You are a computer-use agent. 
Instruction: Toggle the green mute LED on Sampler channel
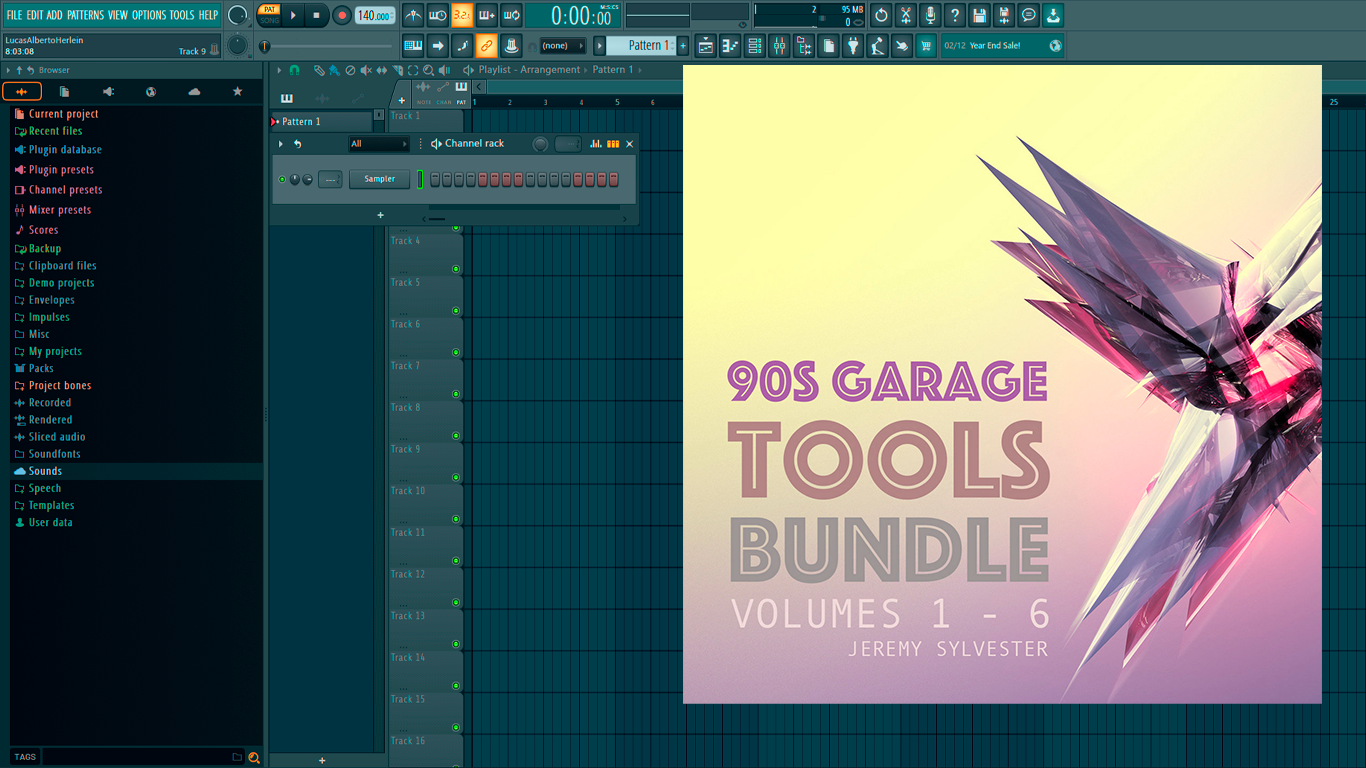click(282, 179)
